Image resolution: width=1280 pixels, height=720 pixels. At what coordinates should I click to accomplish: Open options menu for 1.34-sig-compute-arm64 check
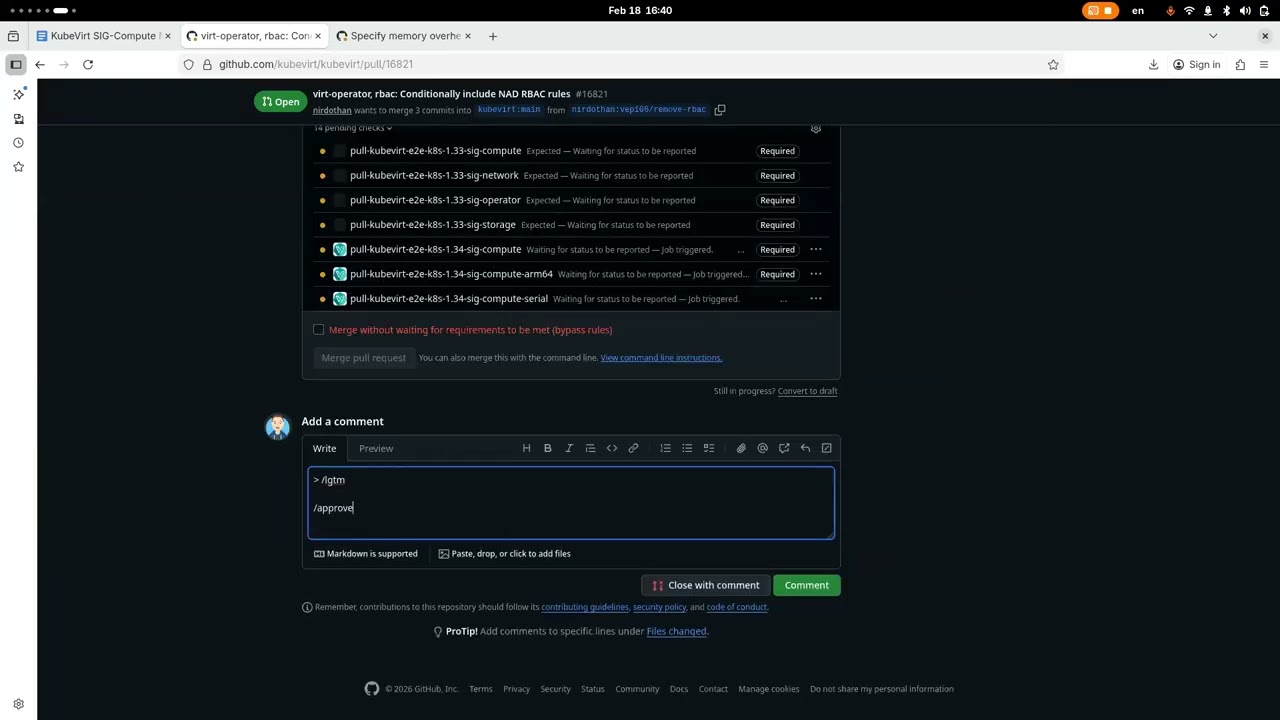(816, 274)
